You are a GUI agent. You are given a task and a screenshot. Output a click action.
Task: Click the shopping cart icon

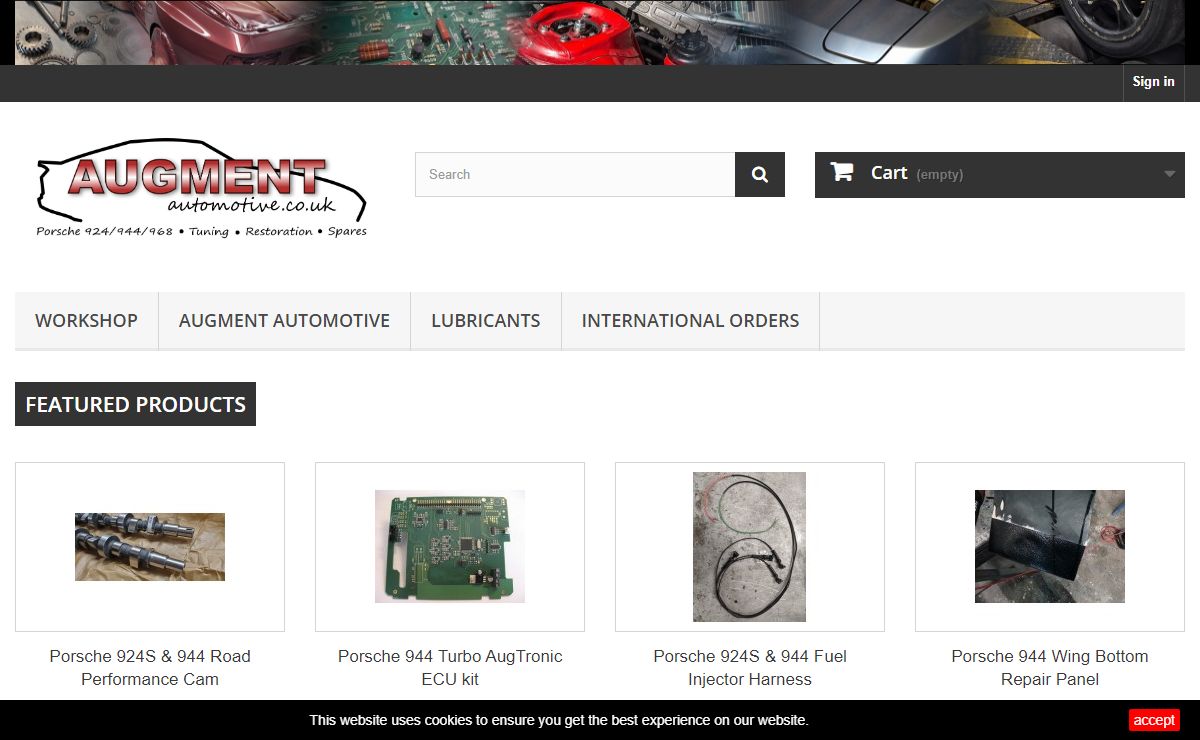pyautogui.click(x=842, y=172)
